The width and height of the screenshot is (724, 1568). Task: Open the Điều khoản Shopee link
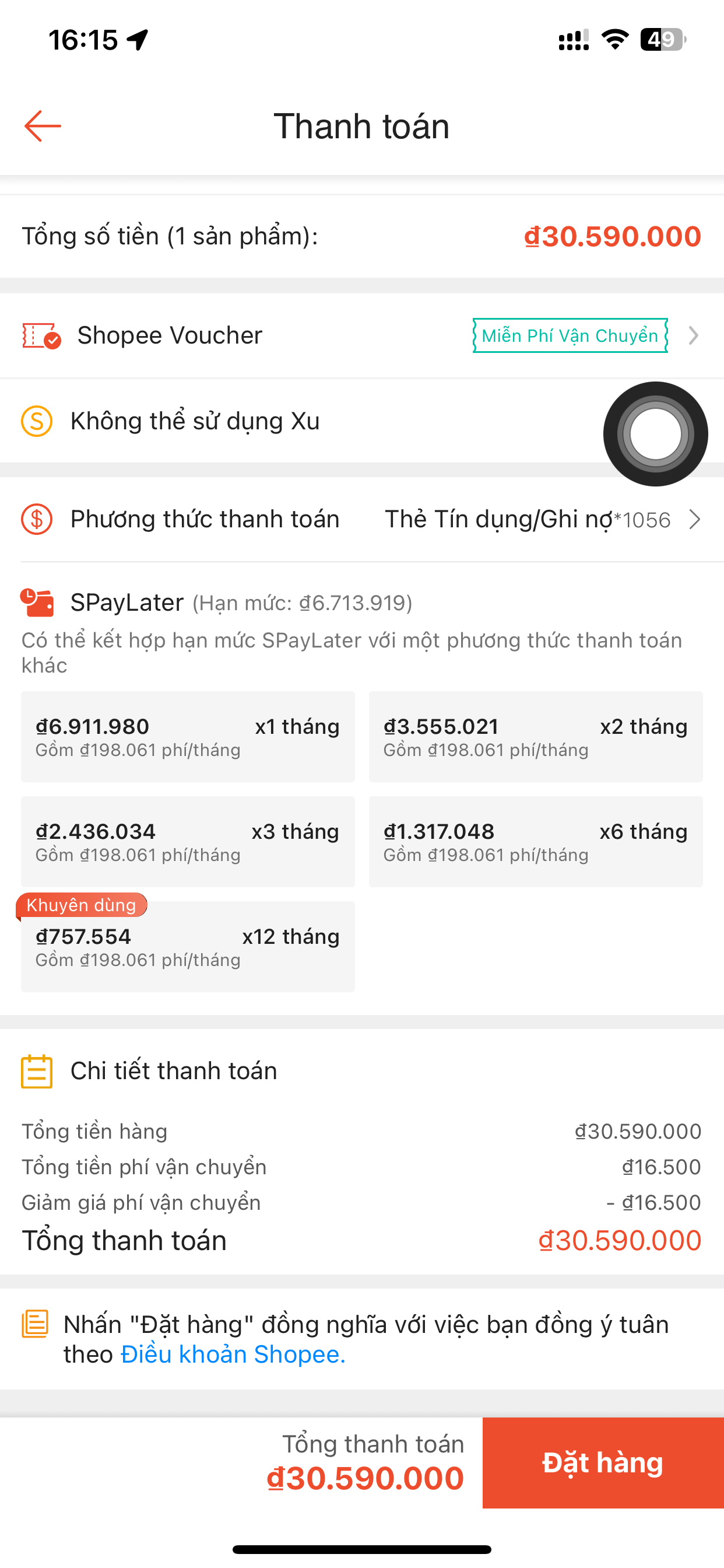[233, 1354]
